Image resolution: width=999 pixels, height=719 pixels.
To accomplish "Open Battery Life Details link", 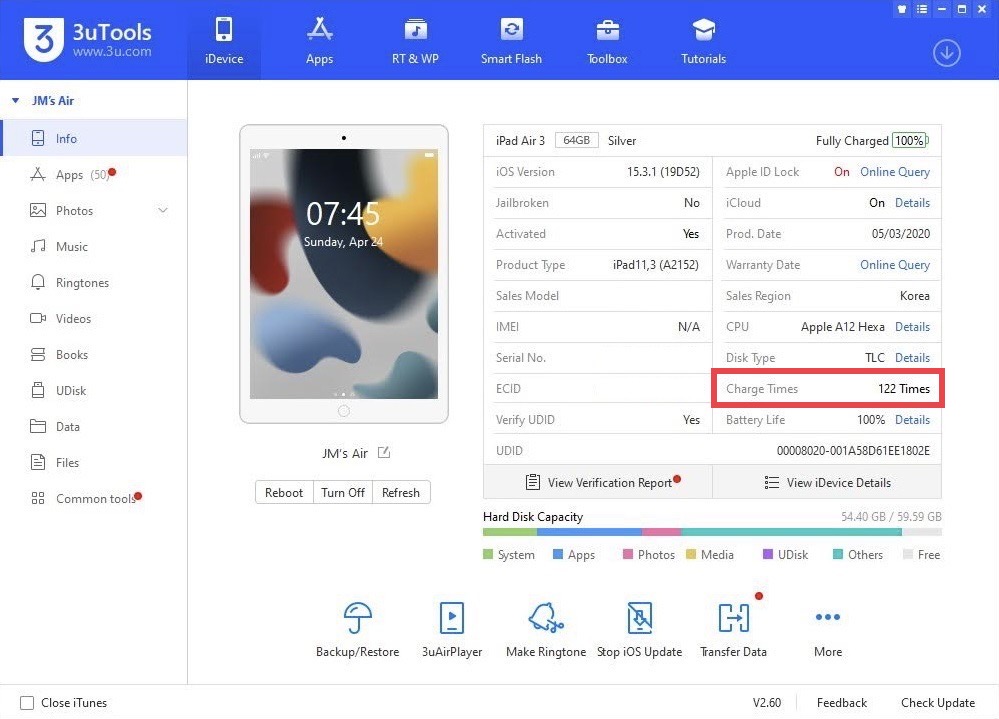I will [912, 420].
